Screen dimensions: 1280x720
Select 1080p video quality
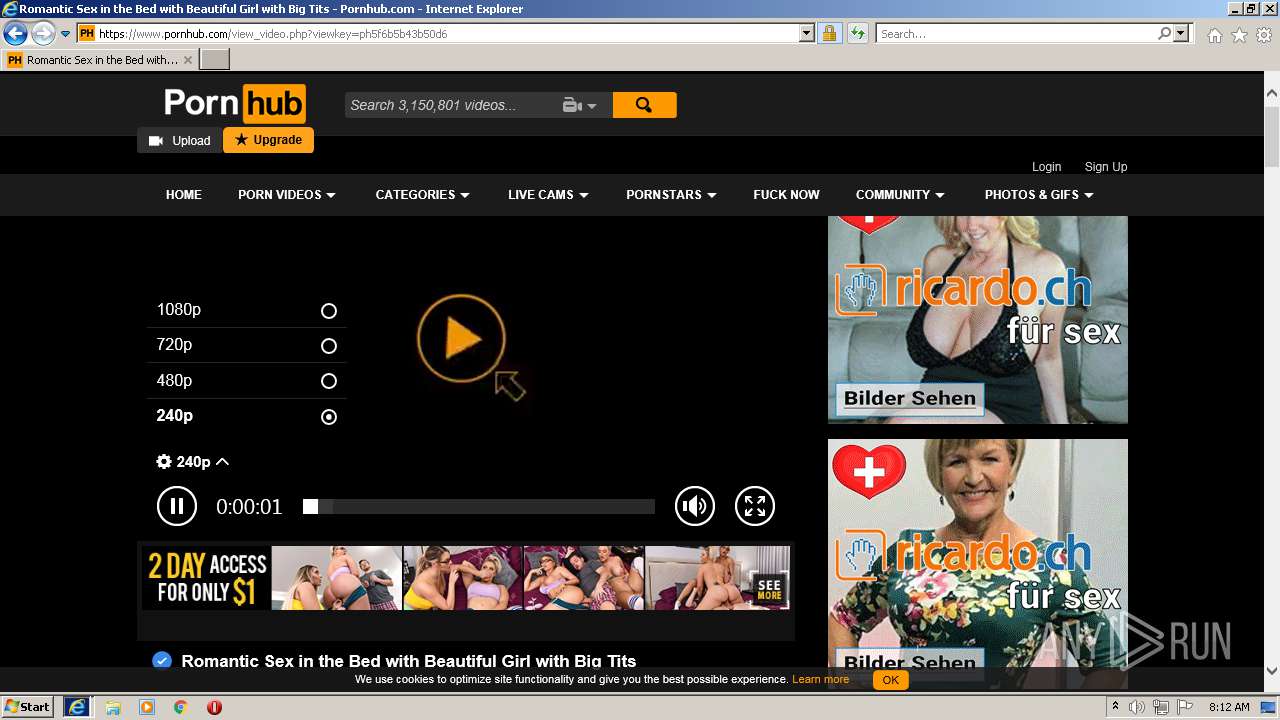246,310
